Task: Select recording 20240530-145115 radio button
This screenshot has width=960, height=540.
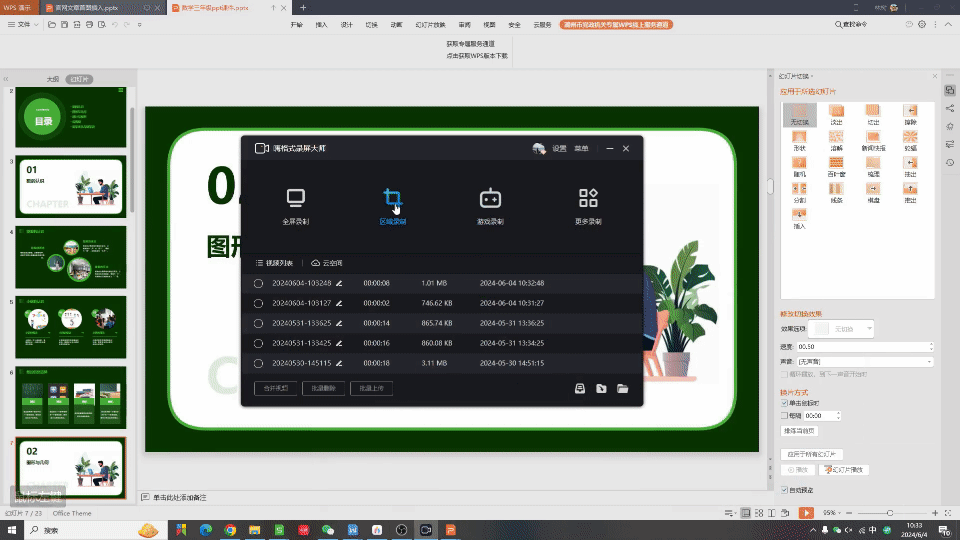Action: 258,363
